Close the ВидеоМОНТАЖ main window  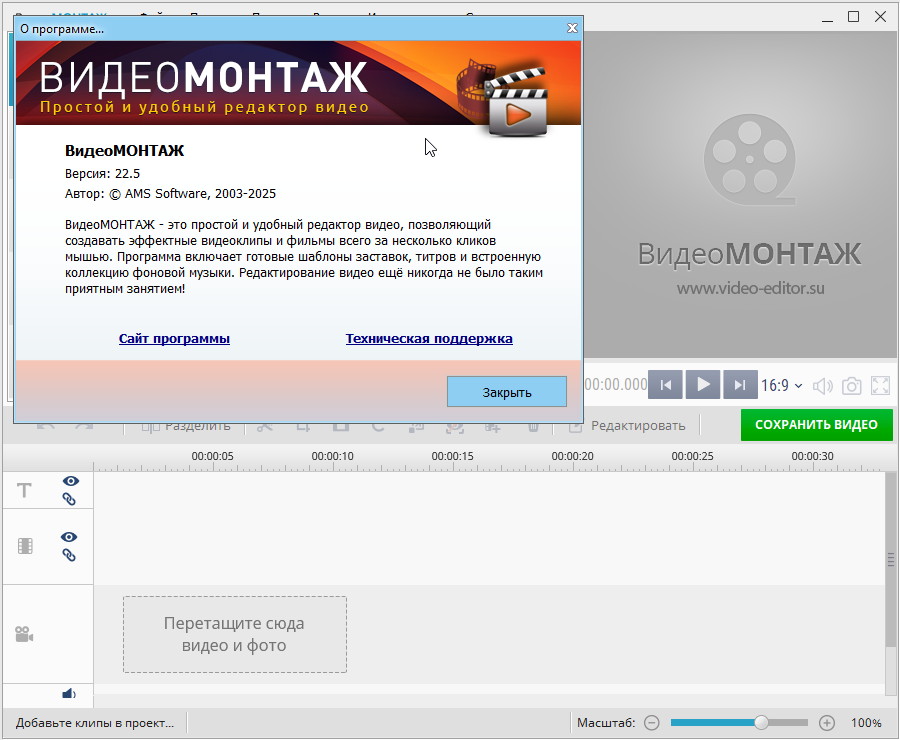[x=880, y=17]
